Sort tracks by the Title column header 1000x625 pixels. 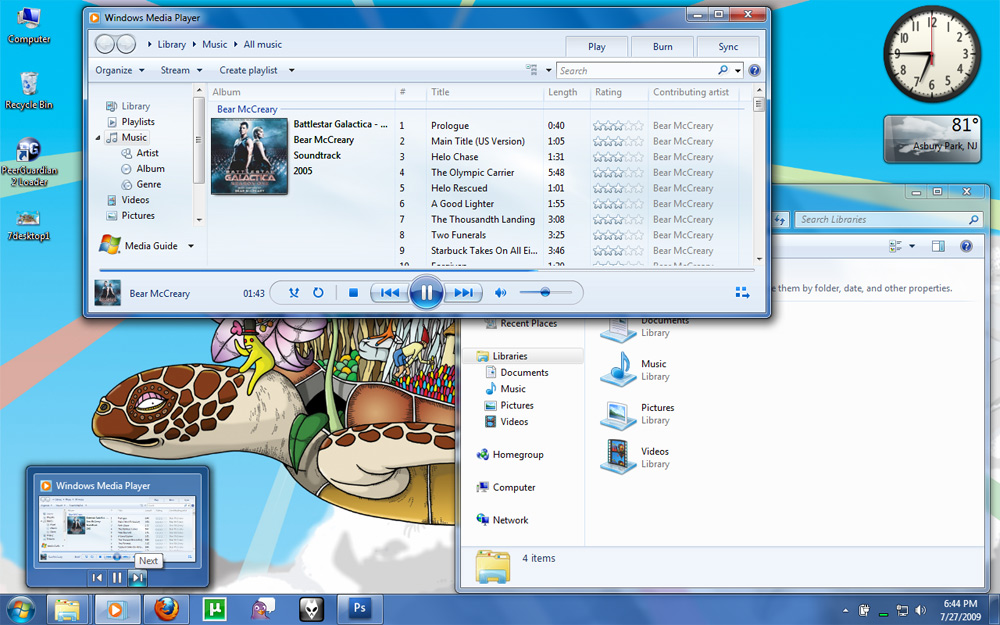tap(440, 92)
